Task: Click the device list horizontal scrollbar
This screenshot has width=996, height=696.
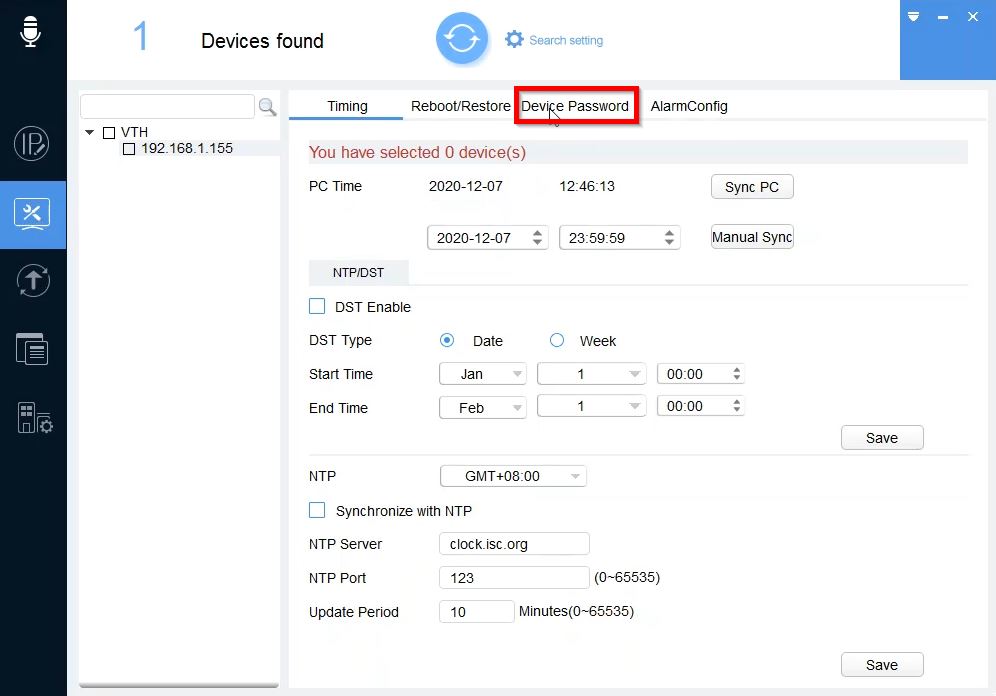Action: click(178, 685)
